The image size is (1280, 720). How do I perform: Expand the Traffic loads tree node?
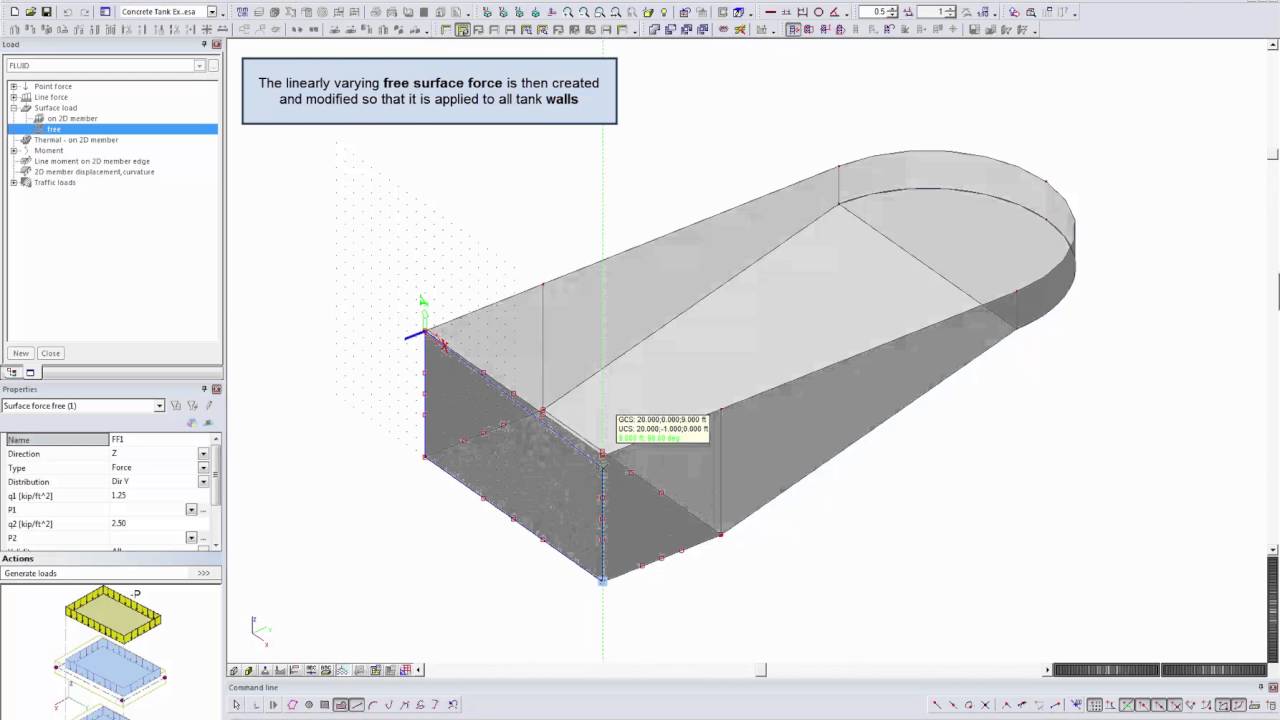point(14,183)
